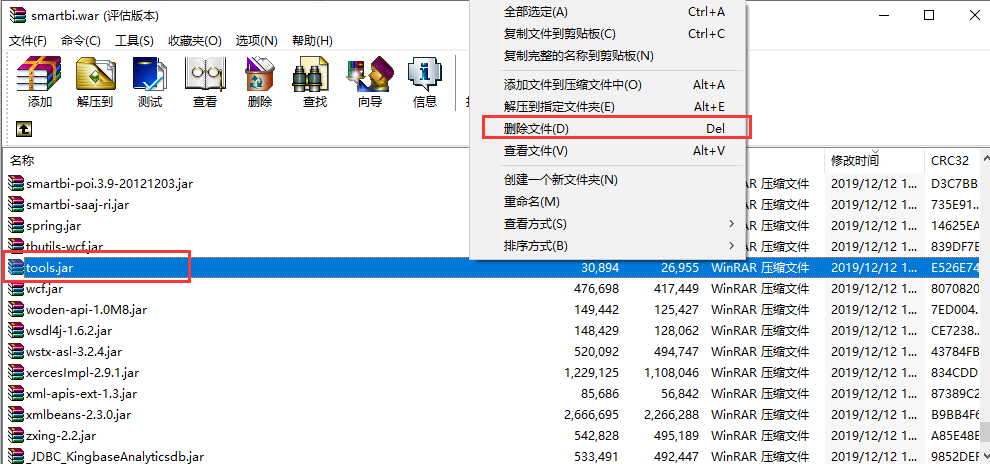The height and width of the screenshot is (464, 990).
Task: Click the vertical scrollbar up arrow
Action: pyautogui.click(x=985, y=157)
